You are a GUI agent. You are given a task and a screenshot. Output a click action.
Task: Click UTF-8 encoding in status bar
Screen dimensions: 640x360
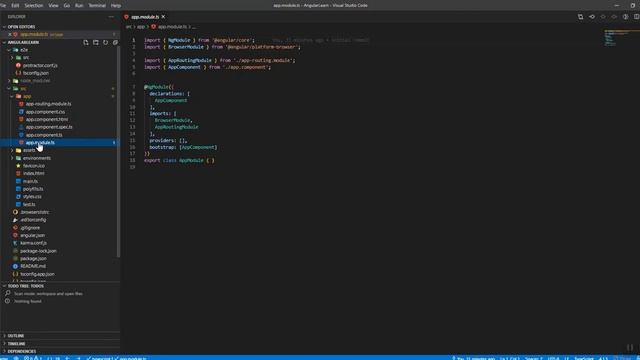point(553,358)
